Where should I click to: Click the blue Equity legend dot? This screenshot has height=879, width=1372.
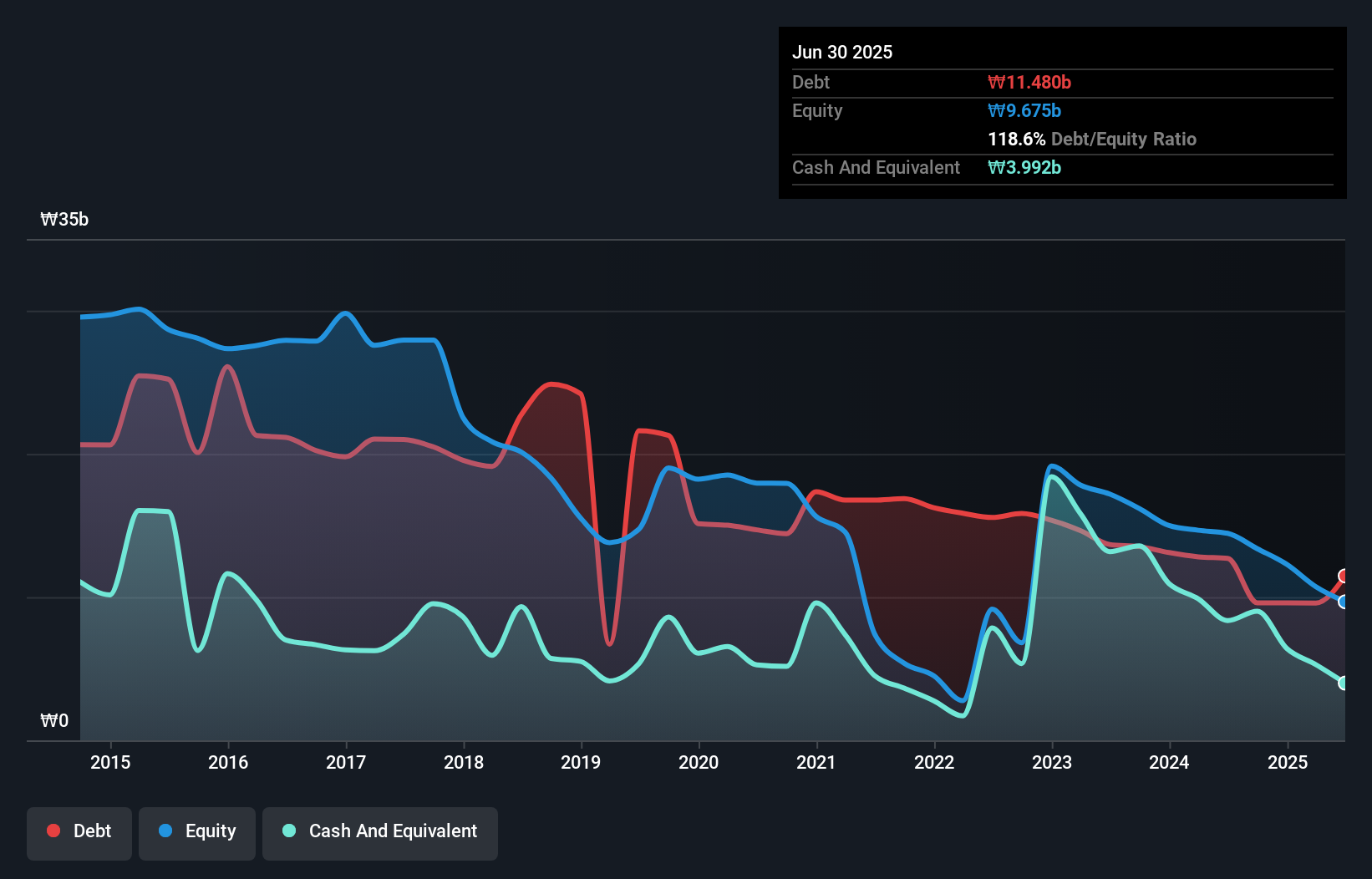click(x=165, y=831)
